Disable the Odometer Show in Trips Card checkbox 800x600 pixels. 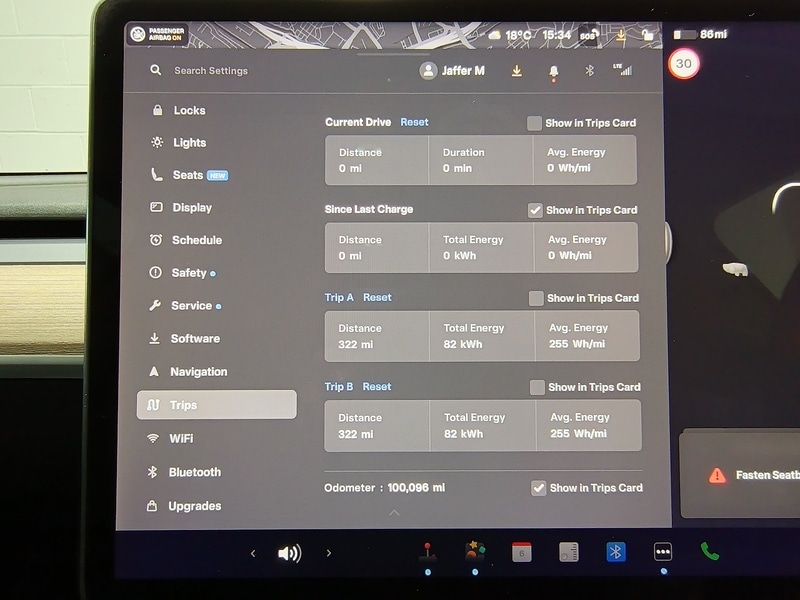click(539, 487)
